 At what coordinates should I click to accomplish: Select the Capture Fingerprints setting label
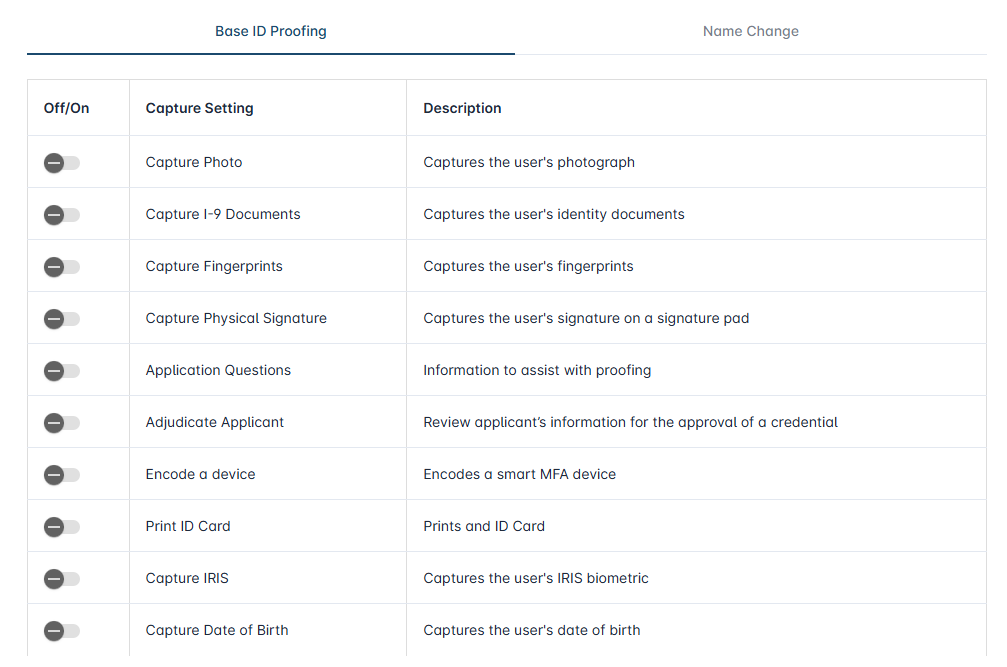coord(214,266)
